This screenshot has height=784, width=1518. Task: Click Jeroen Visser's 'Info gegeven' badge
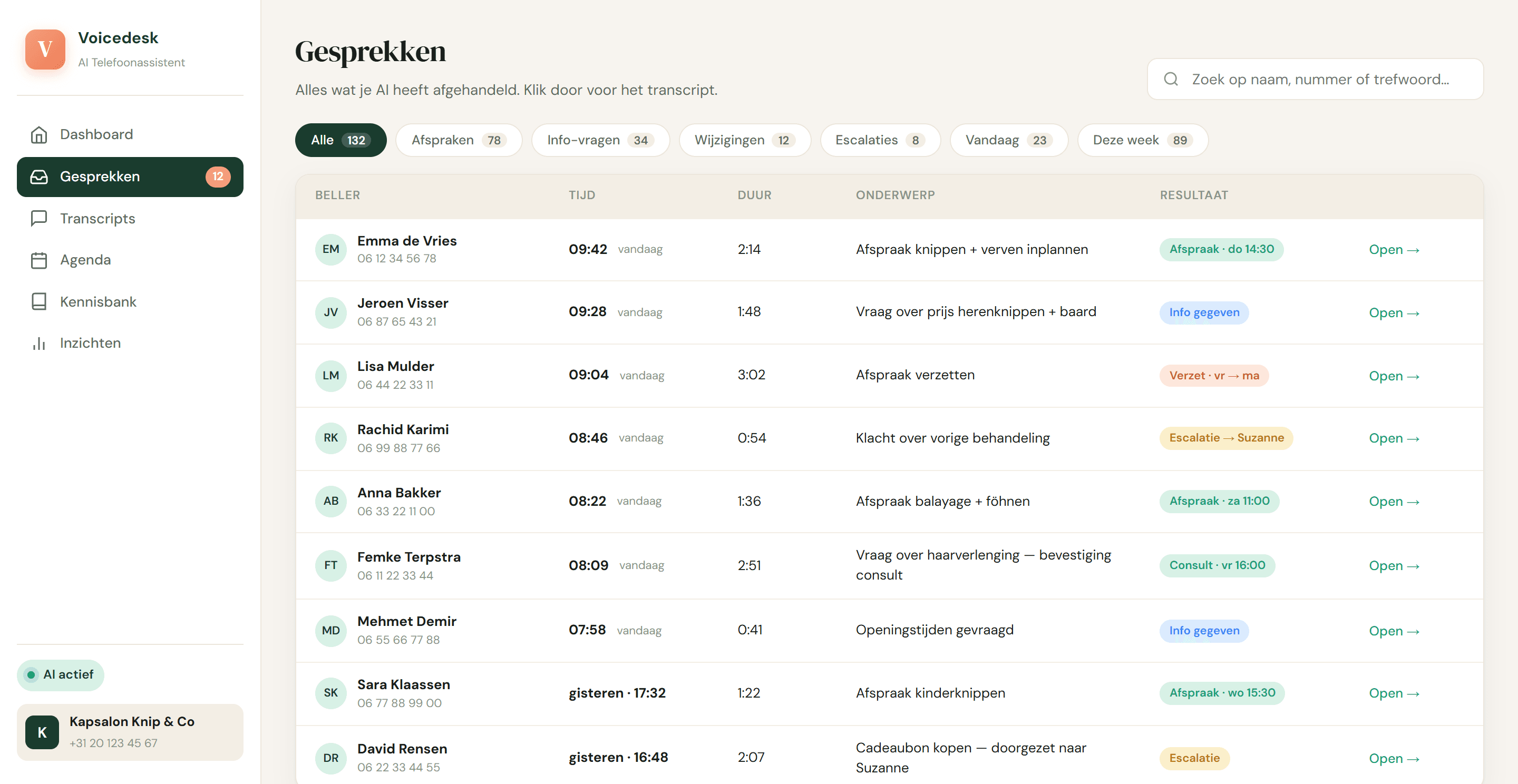(1204, 312)
